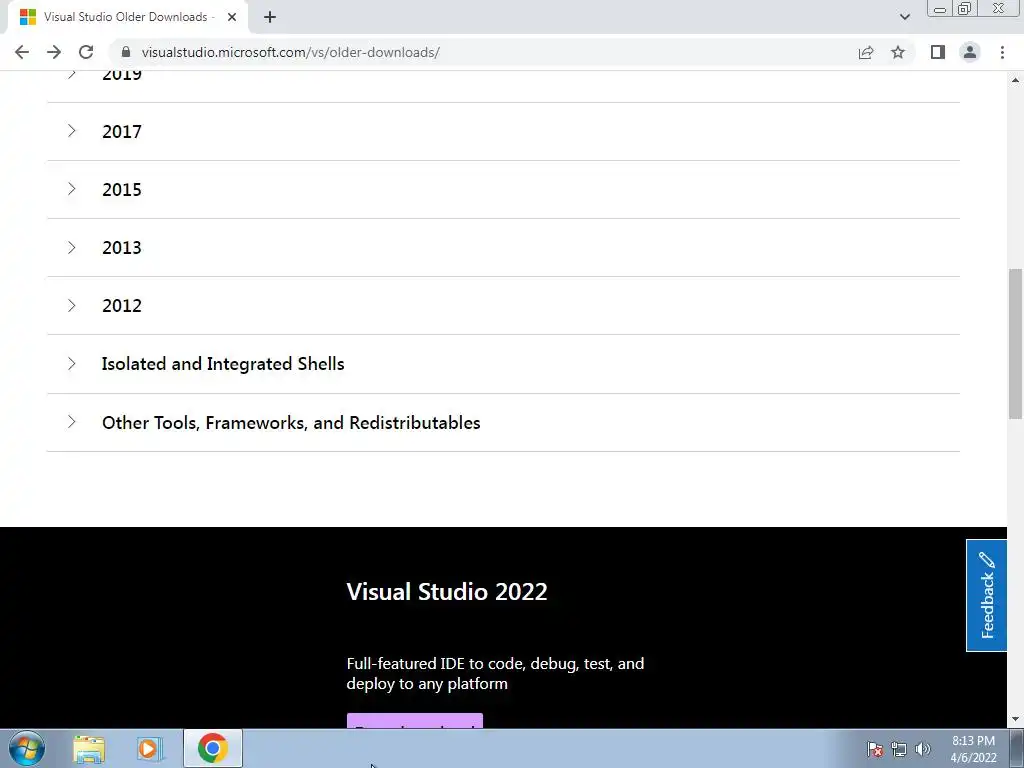Click the address bar URL
1024x768 pixels.
[291, 52]
